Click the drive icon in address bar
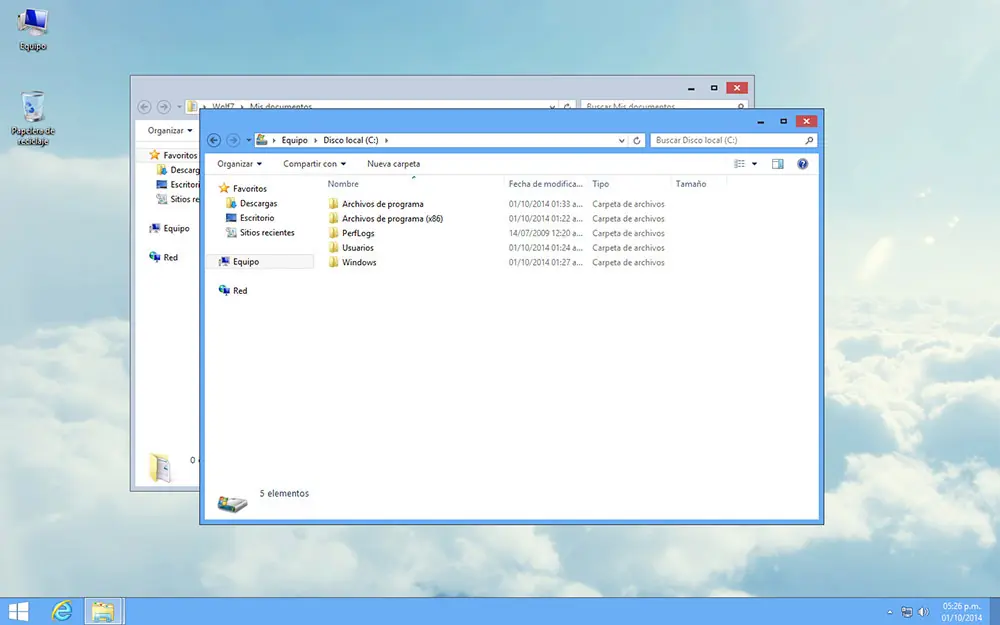 261,140
